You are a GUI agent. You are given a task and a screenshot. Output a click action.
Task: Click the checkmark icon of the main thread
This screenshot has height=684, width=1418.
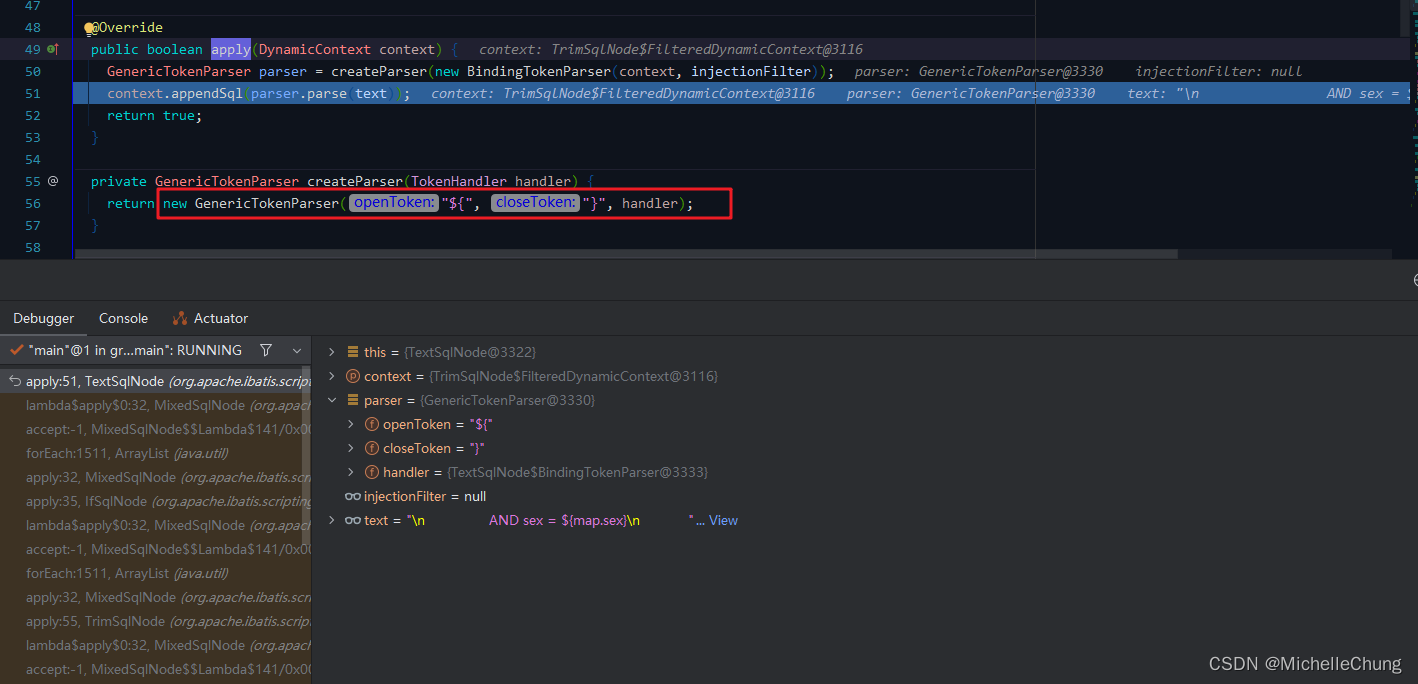coord(15,350)
